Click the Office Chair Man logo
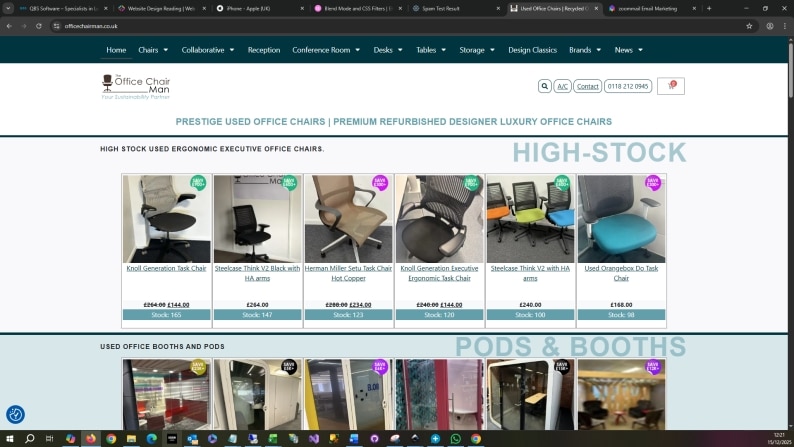Image resolution: width=794 pixels, height=447 pixels. (x=137, y=86)
